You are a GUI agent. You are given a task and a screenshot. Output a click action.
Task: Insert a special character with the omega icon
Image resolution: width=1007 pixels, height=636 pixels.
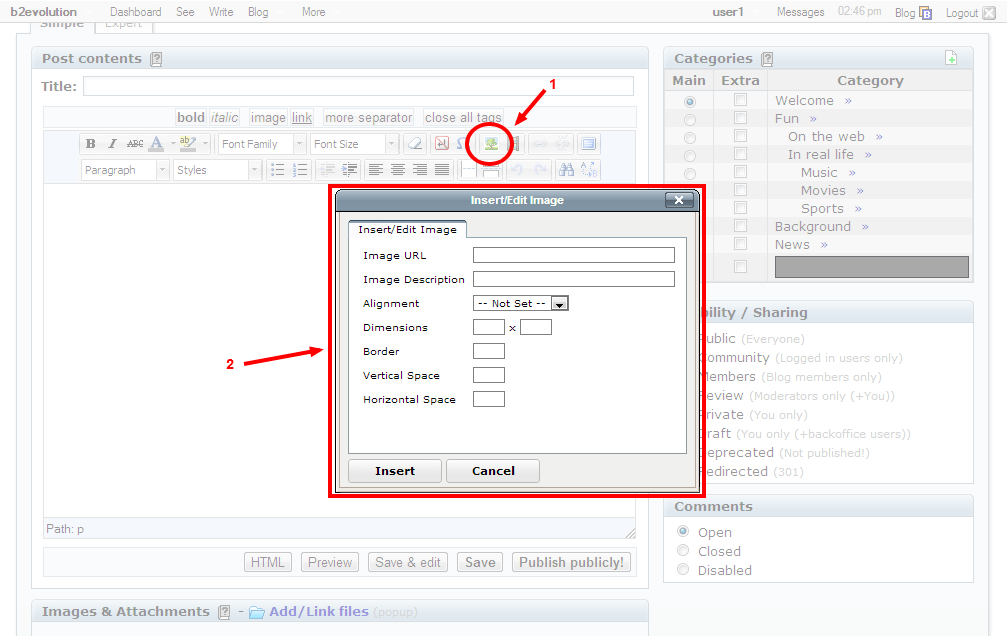pos(459,143)
